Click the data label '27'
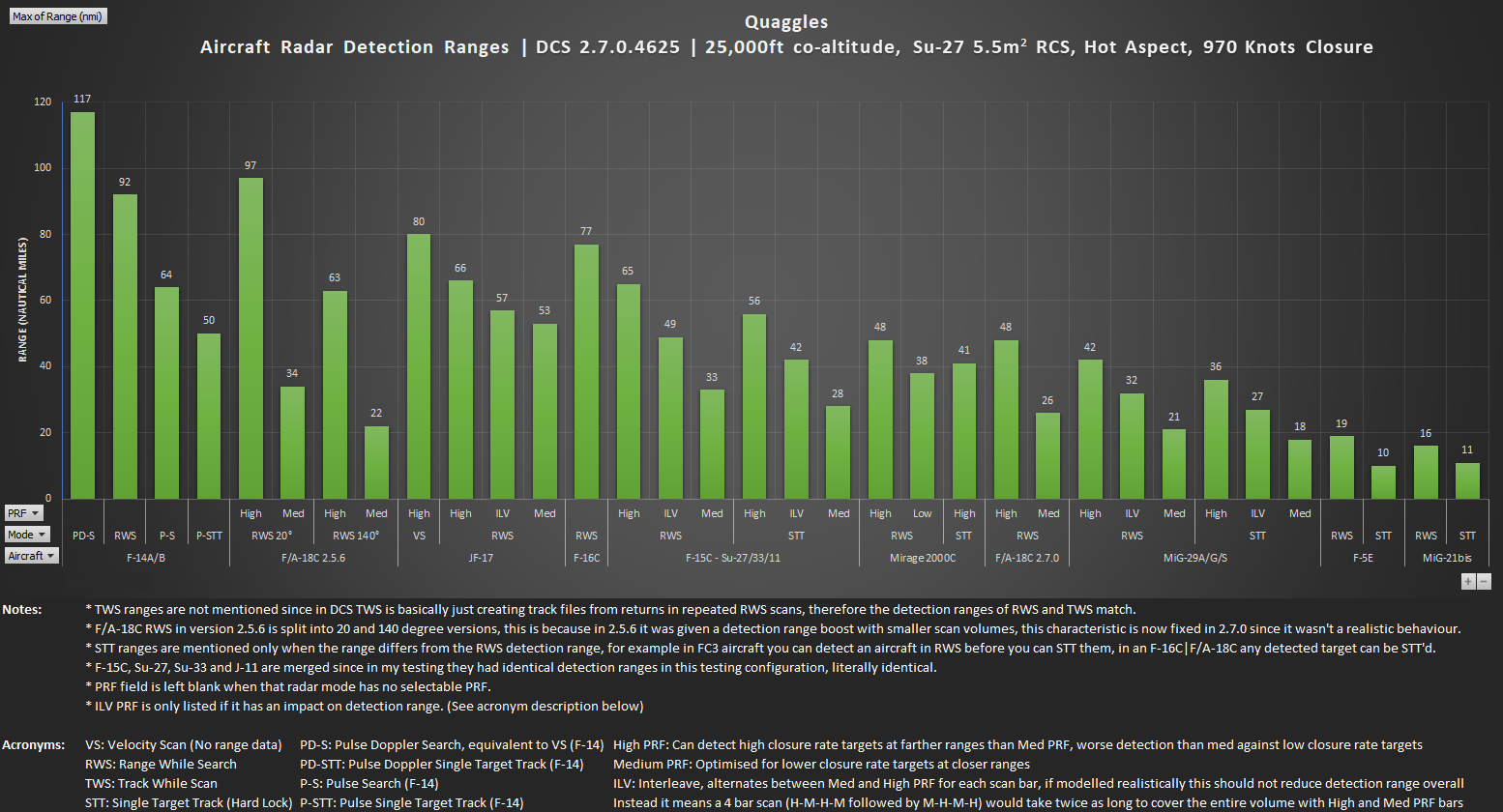The height and width of the screenshot is (812, 1503). 1257,396
